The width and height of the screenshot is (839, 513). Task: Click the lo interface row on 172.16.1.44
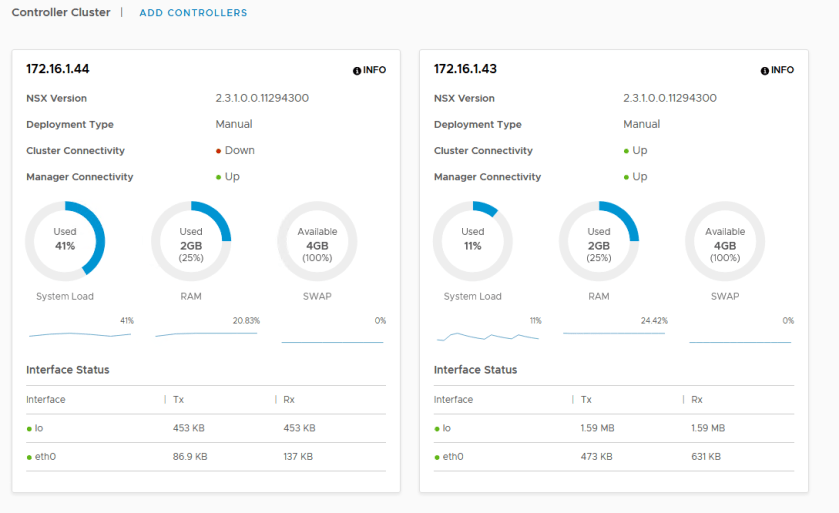click(206, 428)
